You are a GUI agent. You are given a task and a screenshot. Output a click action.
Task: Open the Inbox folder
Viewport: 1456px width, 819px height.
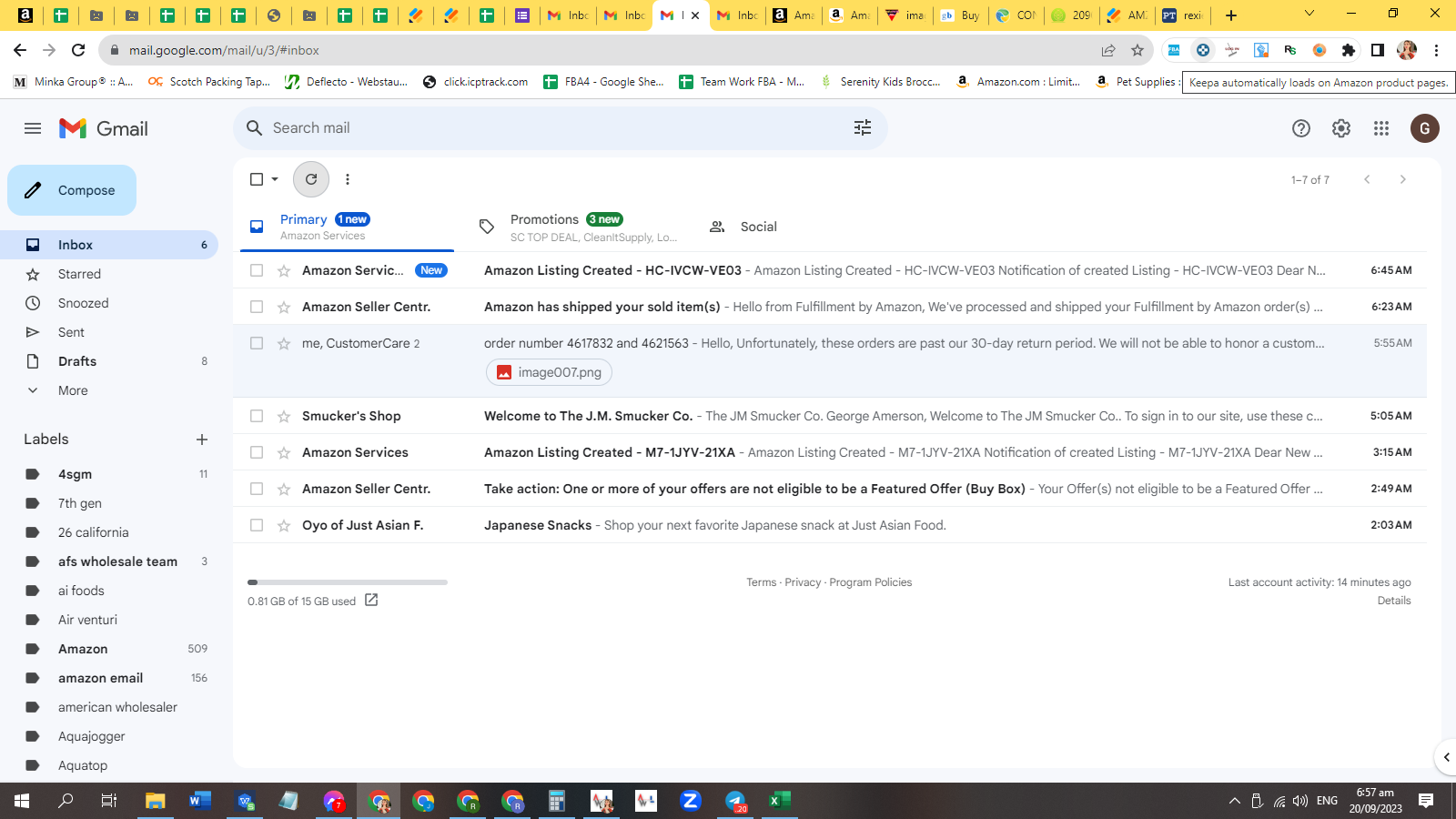click(109, 245)
